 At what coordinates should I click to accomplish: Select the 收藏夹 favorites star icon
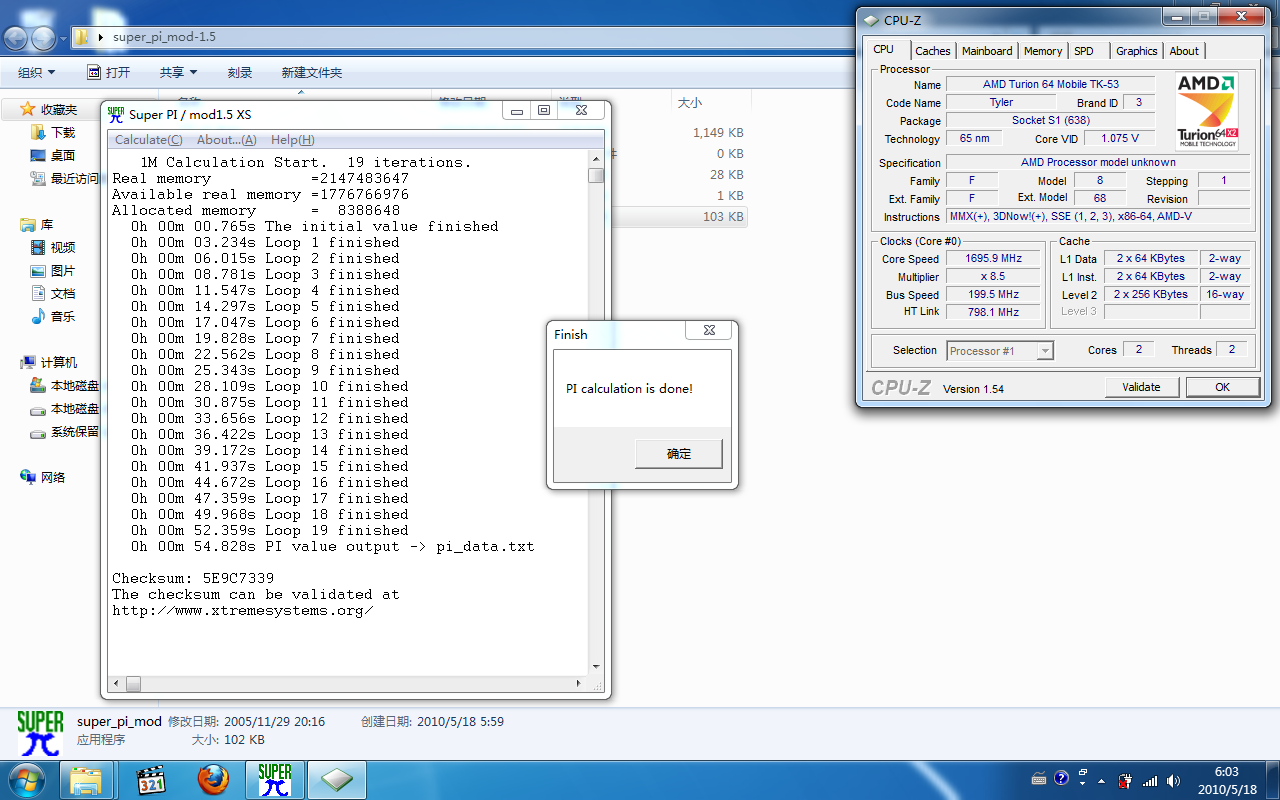[28, 109]
